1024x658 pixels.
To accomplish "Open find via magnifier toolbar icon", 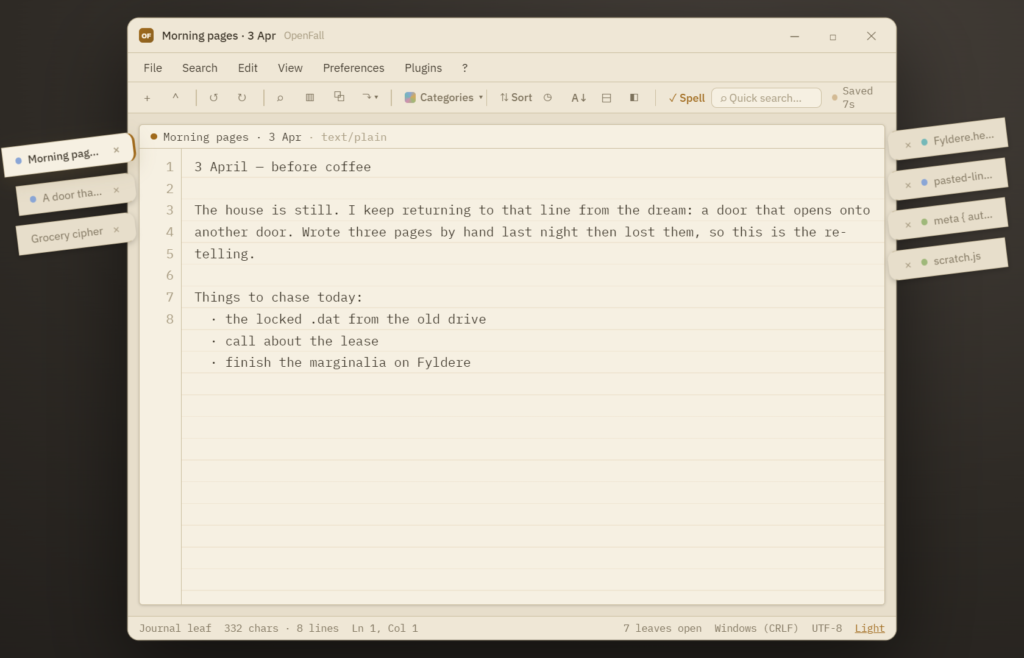I will 280,98.
